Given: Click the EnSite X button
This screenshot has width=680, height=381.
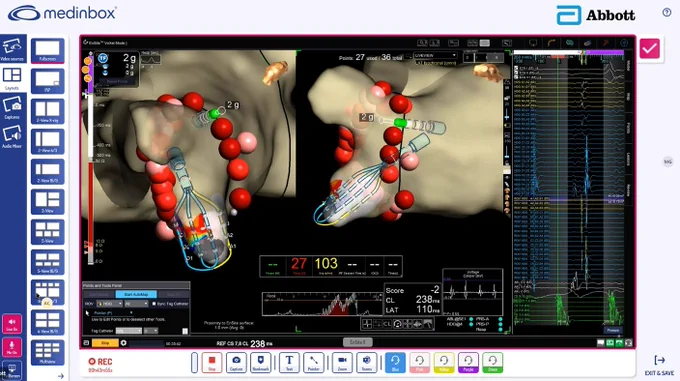Looking at the screenshot, I should [x=358, y=342].
